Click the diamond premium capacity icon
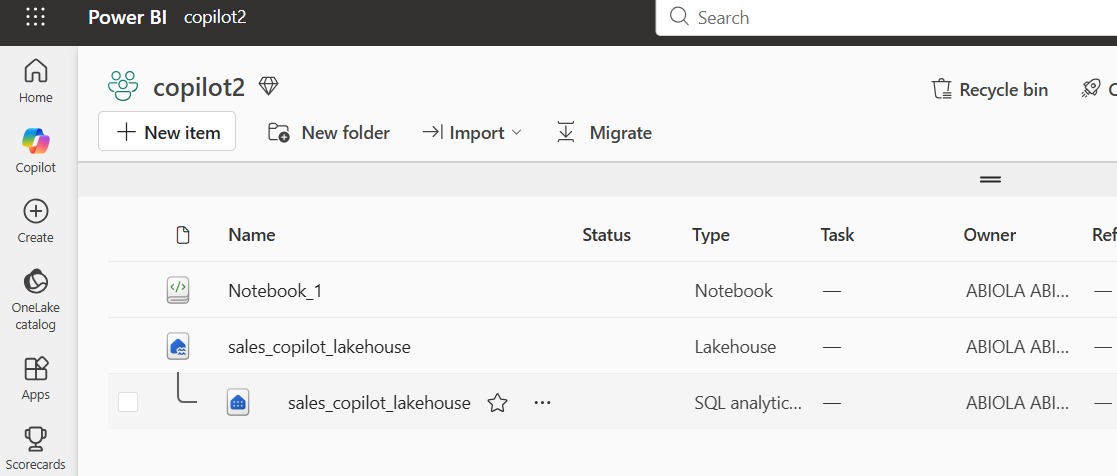 (269, 87)
